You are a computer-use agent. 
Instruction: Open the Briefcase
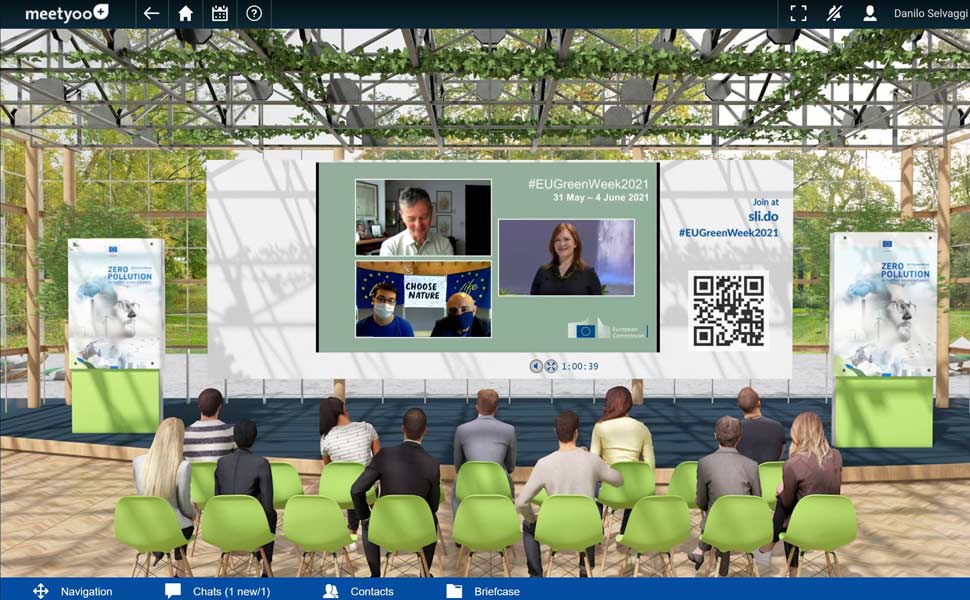pos(483,591)
